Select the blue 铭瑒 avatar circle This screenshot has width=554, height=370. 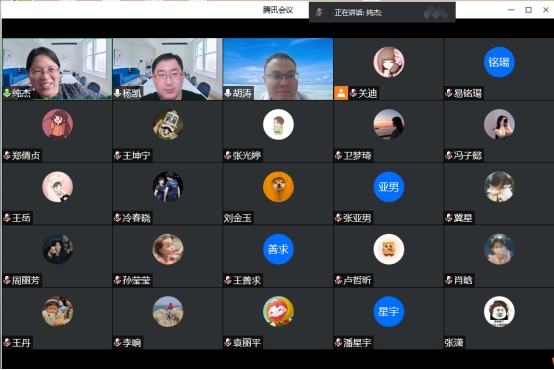pos(499,62)
